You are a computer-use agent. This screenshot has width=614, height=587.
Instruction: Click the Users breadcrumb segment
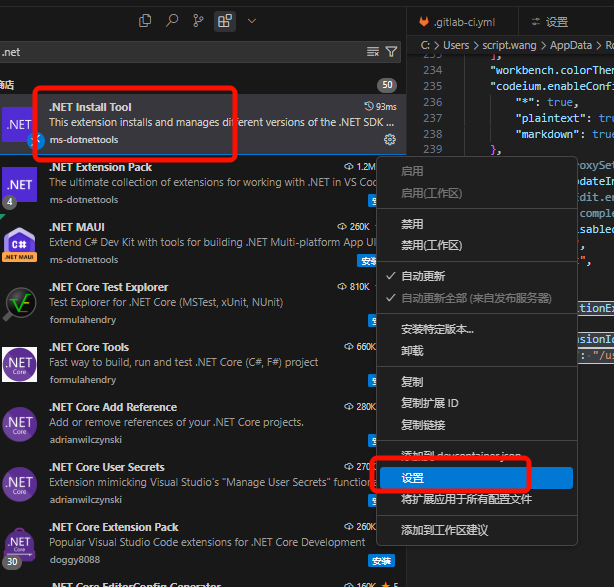[x=456, y=45]
